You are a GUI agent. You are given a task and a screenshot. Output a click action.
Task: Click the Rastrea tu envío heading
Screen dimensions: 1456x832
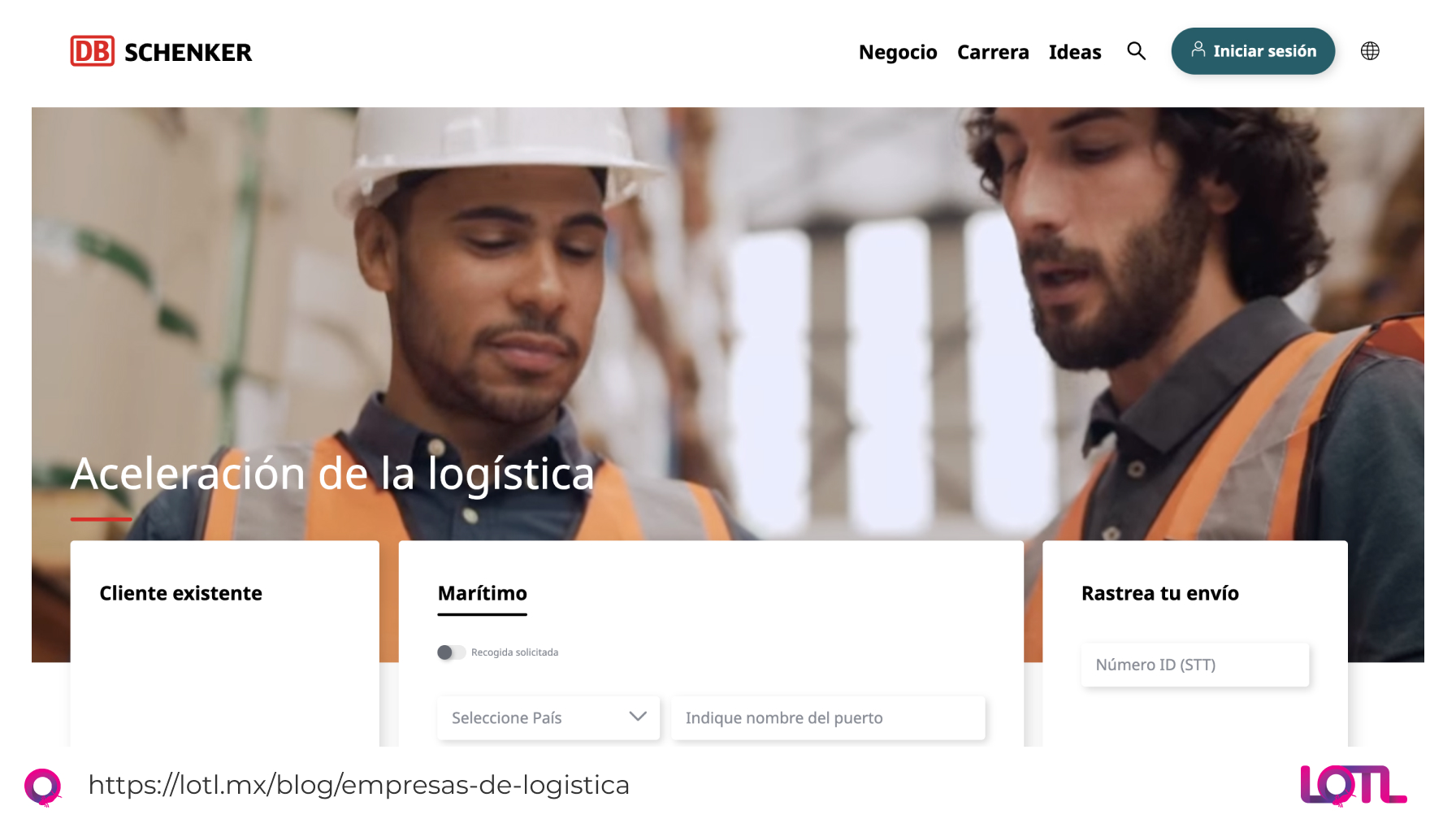1159,594
